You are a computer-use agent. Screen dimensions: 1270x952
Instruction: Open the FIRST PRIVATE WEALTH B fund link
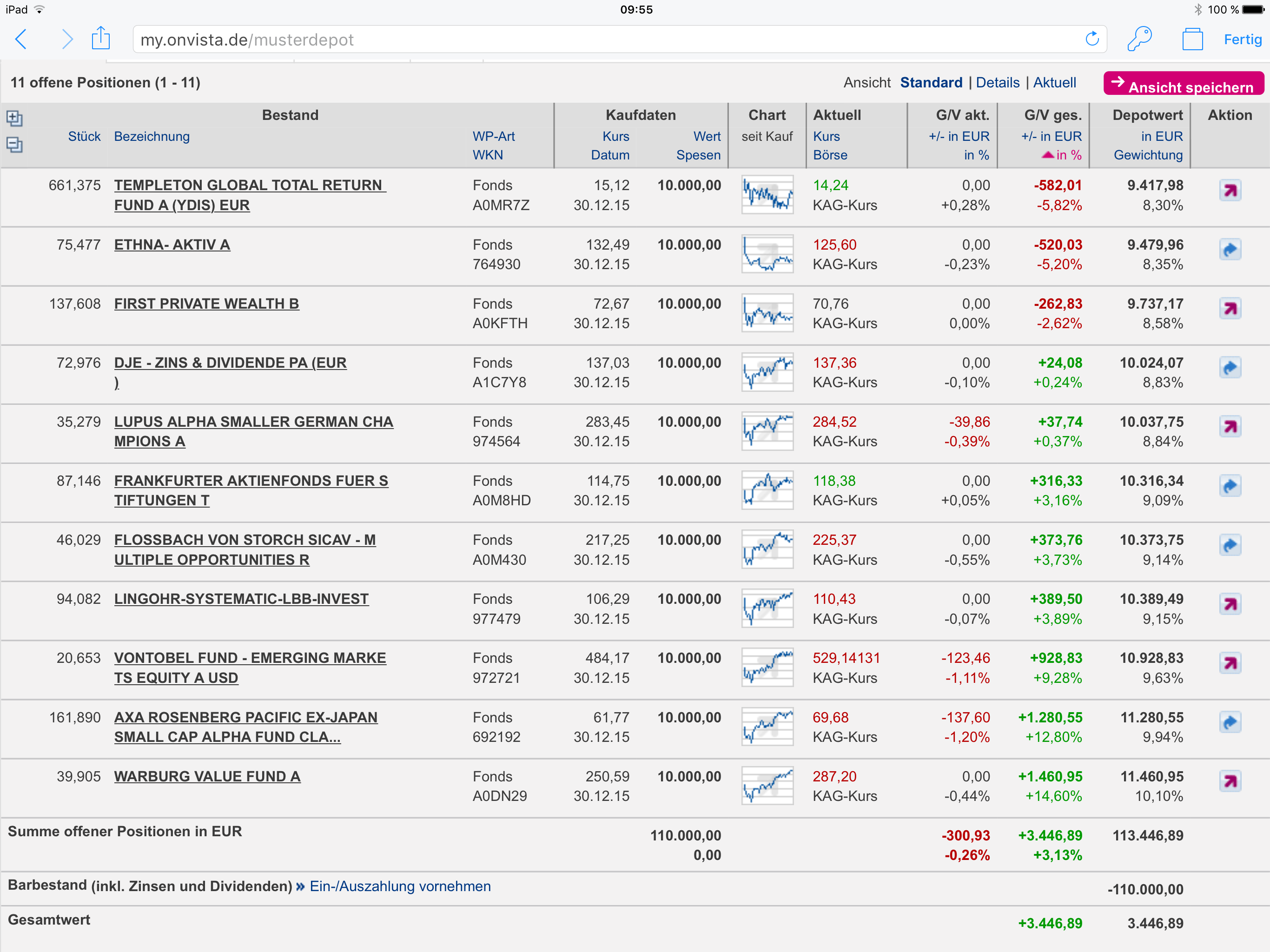coord(206,304)
